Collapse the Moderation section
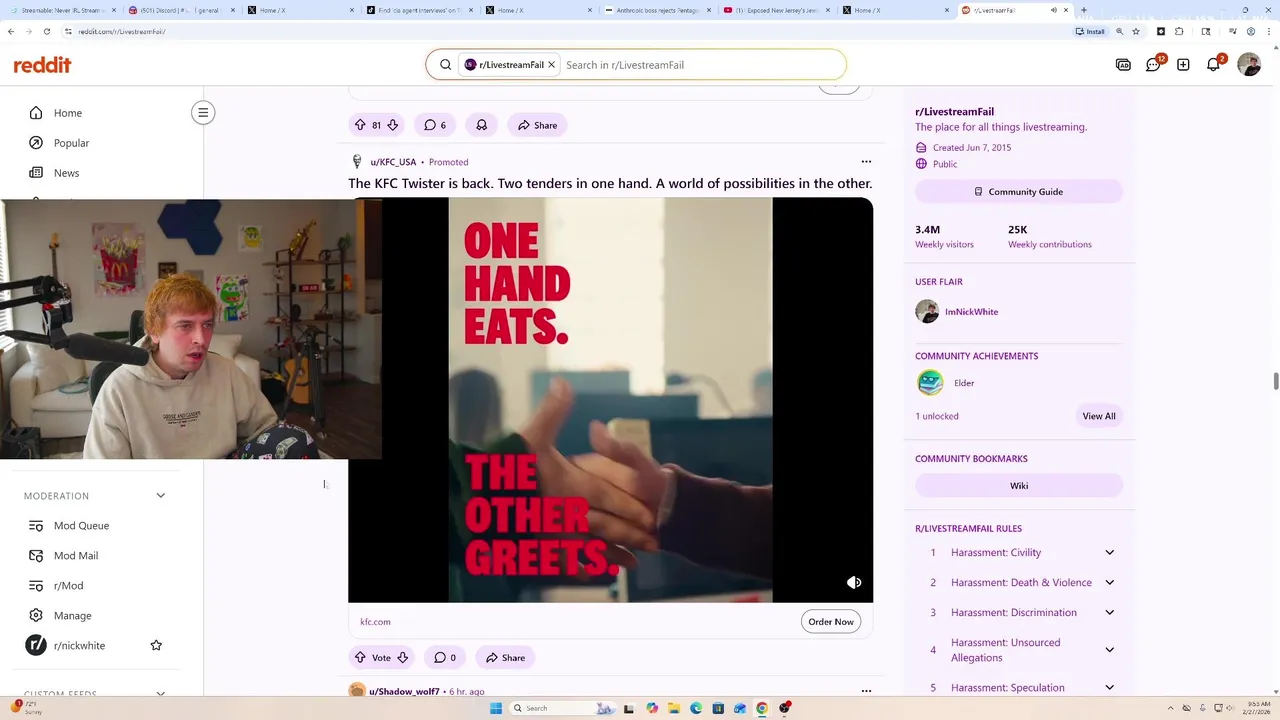Screen dimensions: 1280x720 click(x=160, y=496)
